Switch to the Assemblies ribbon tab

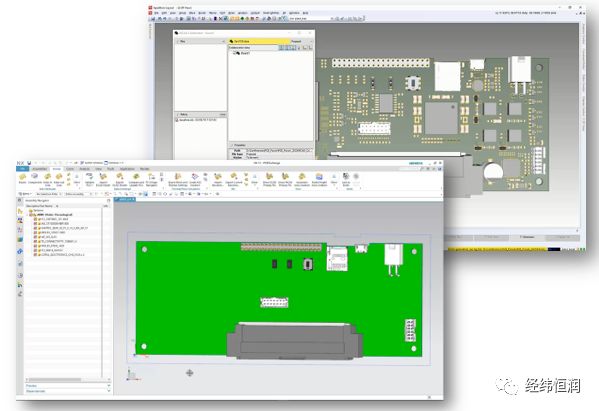(39, 168)
